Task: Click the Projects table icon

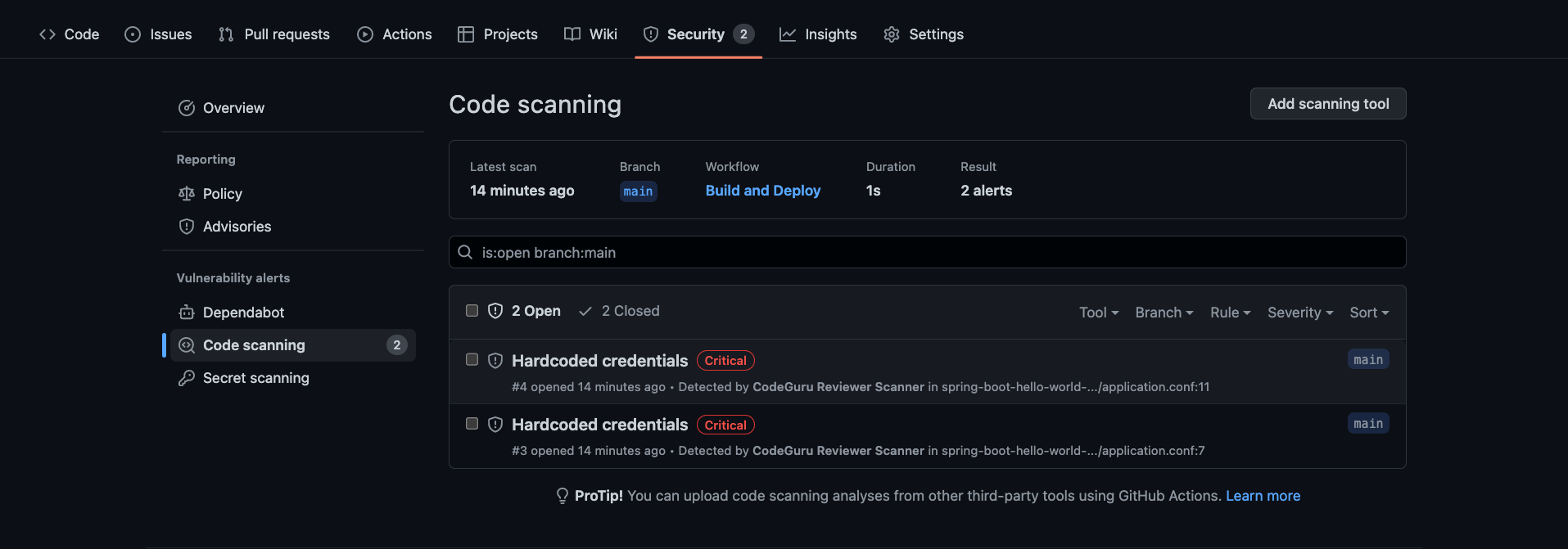Action: (466, 34)
